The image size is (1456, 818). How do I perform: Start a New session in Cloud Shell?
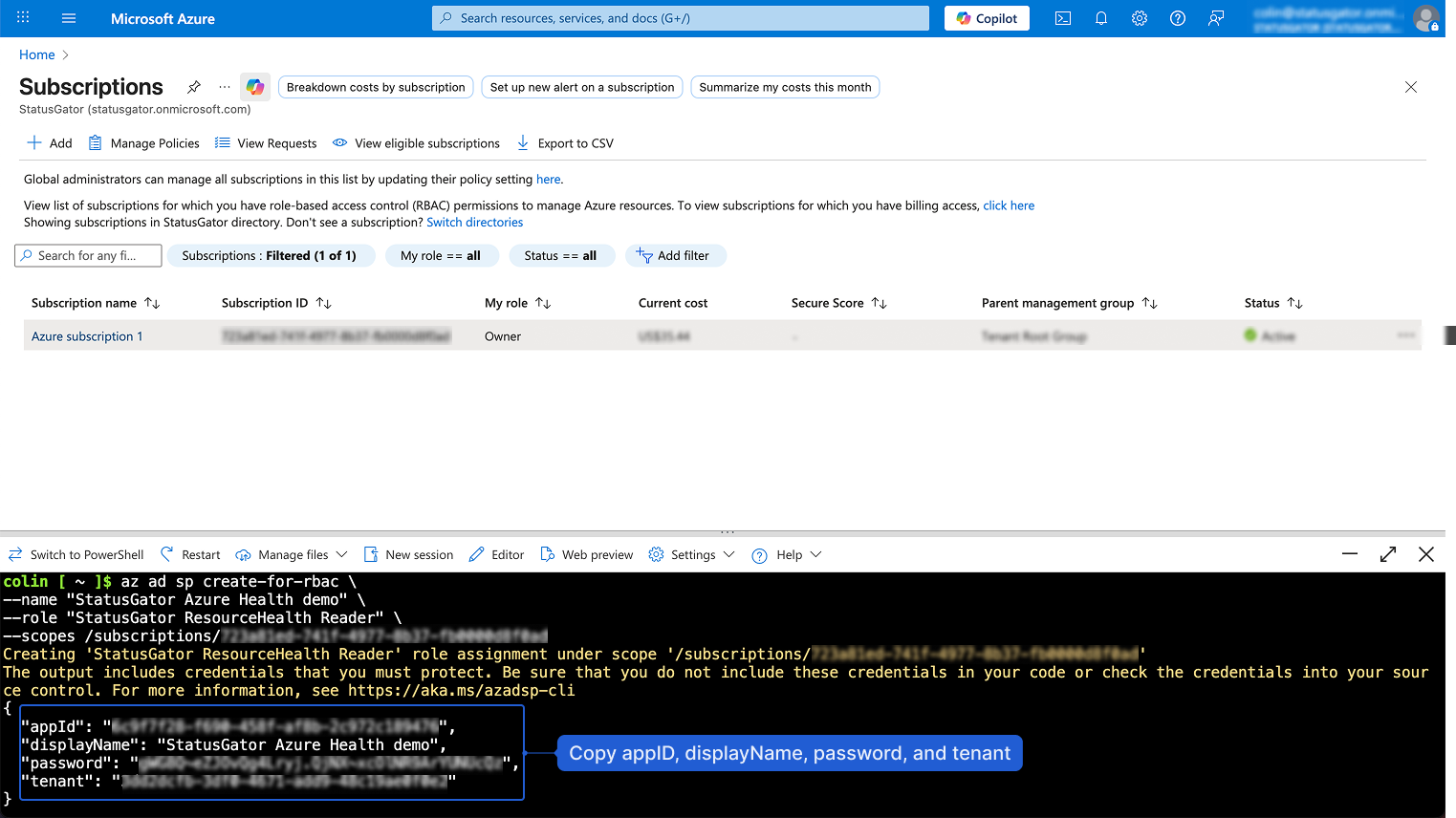point(408,555)
